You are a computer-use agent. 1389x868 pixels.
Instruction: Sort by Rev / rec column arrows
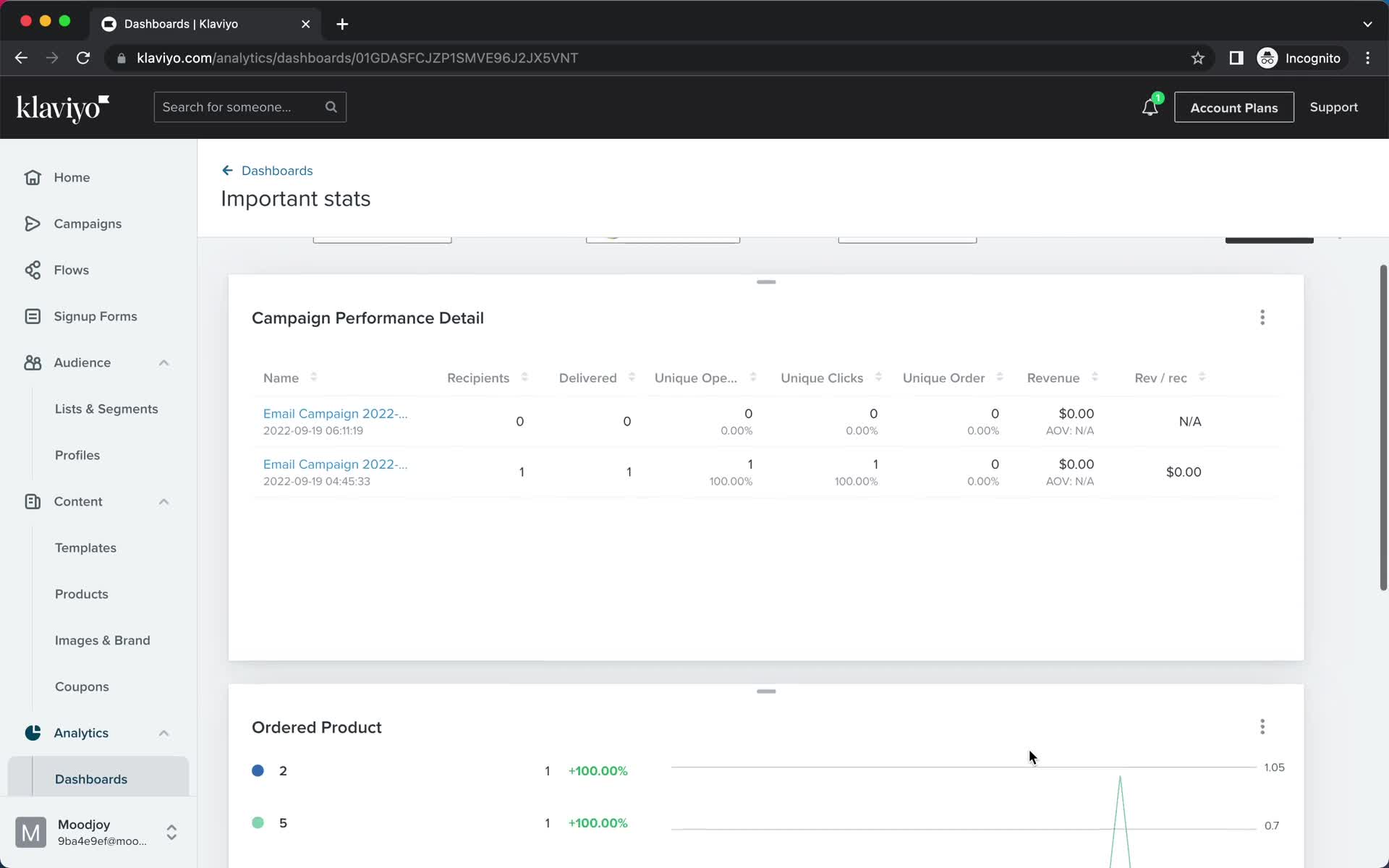(x=1202, y=377)
